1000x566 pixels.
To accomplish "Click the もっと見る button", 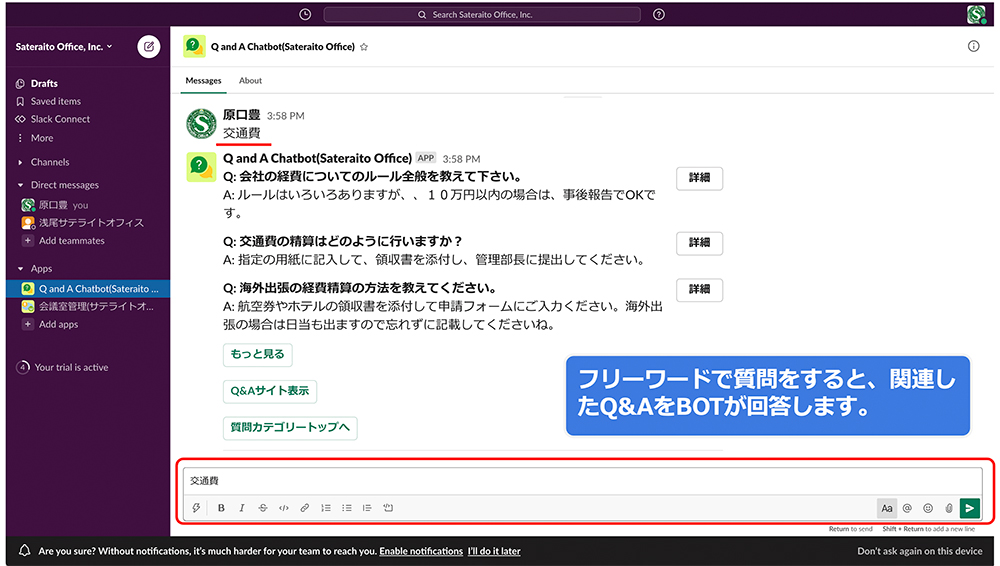I will coord(258,355).
